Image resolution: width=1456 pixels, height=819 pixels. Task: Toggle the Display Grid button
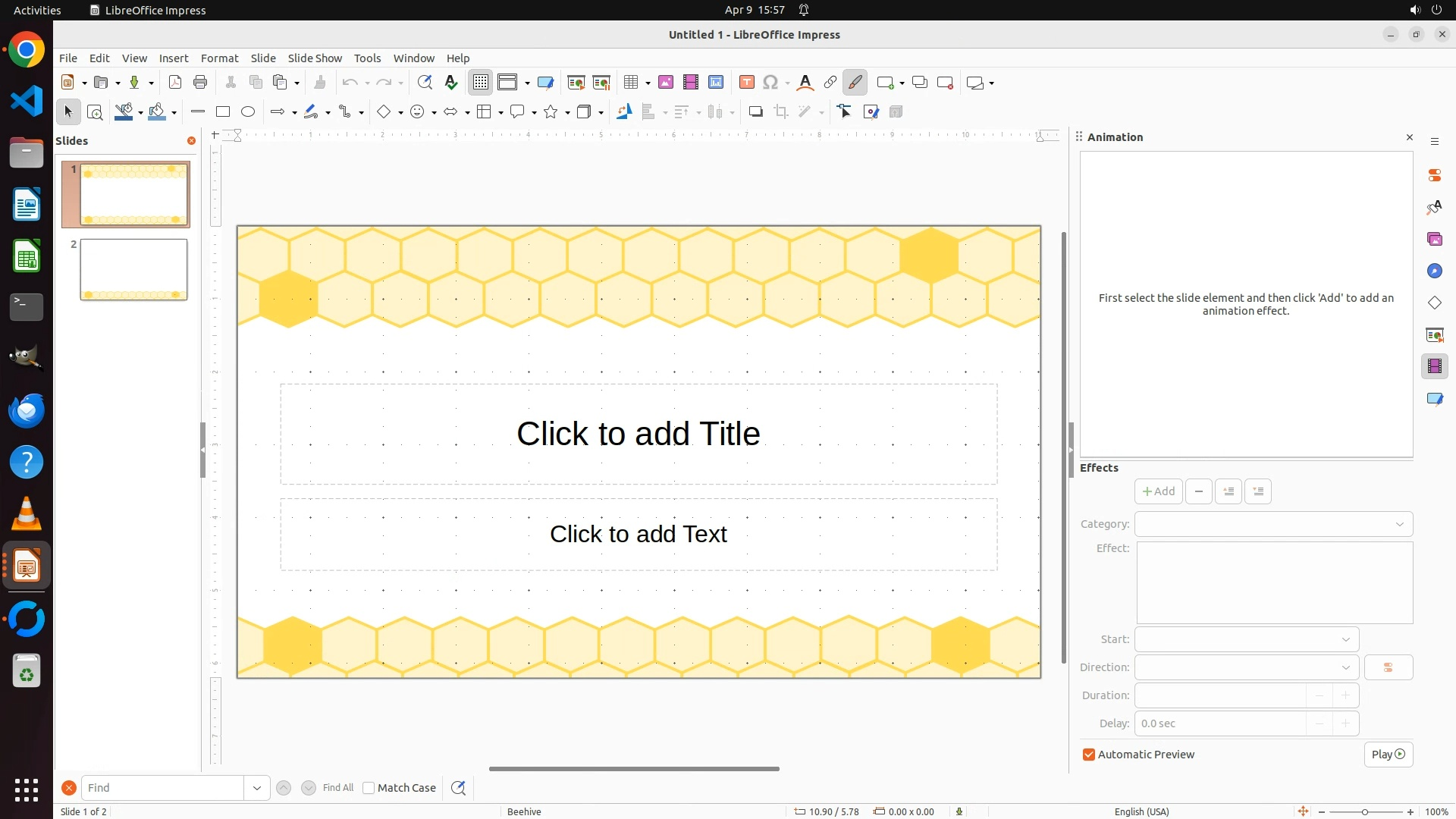481,83
